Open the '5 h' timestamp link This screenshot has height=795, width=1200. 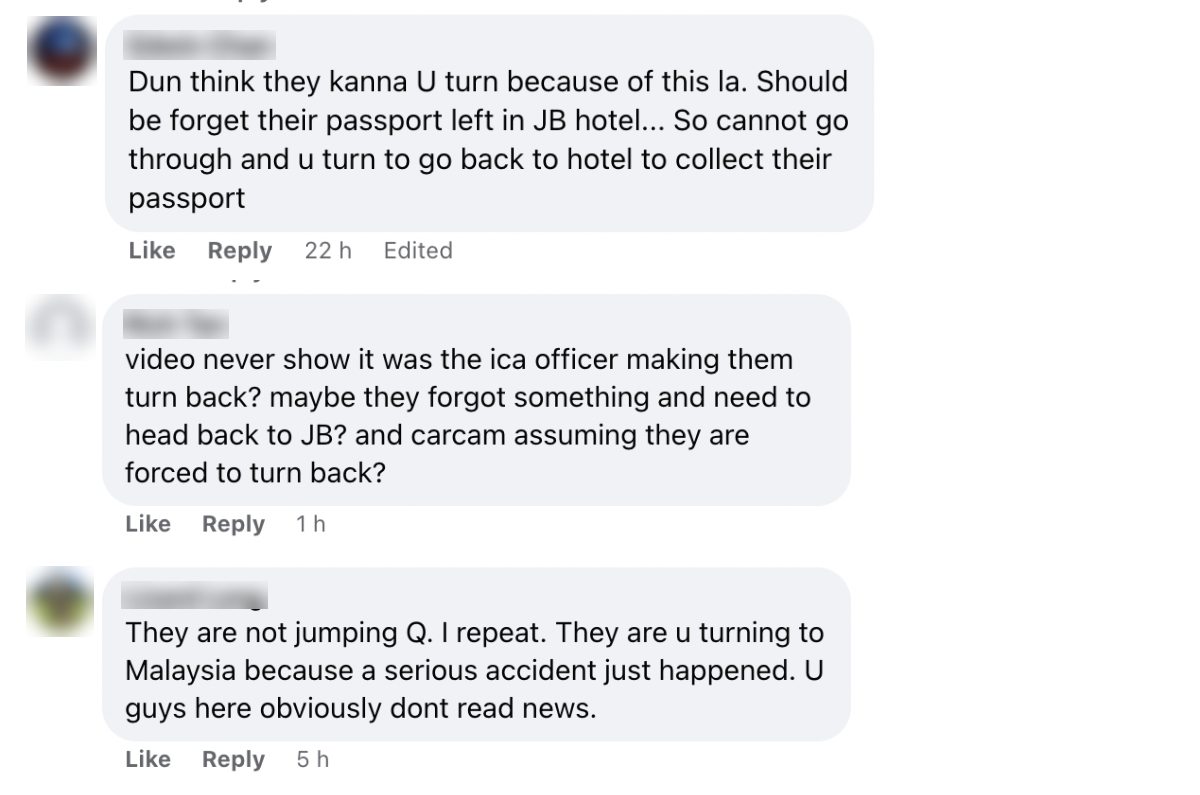tap(313, 760)
